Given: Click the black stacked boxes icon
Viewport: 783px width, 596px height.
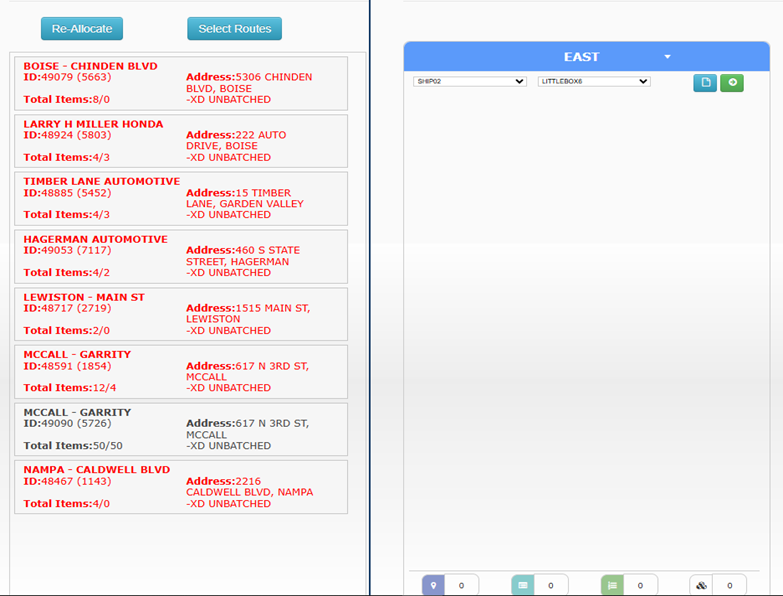Looking at the screenshot, I should [701, 586].
